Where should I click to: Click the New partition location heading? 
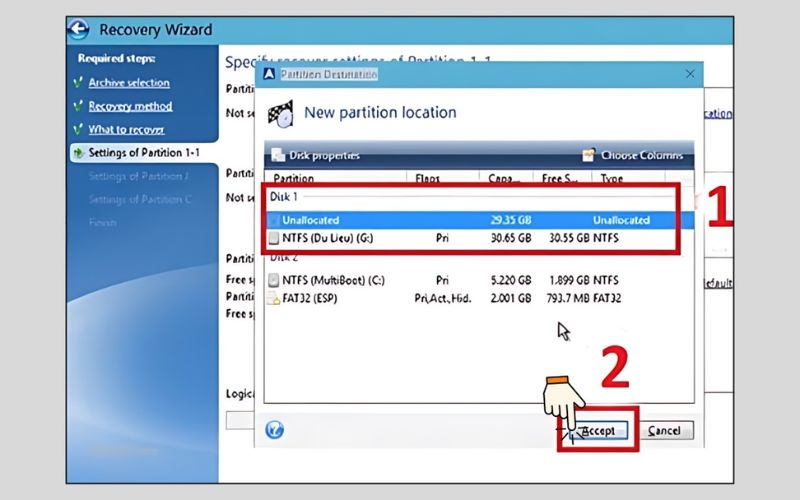pos(380,112)
